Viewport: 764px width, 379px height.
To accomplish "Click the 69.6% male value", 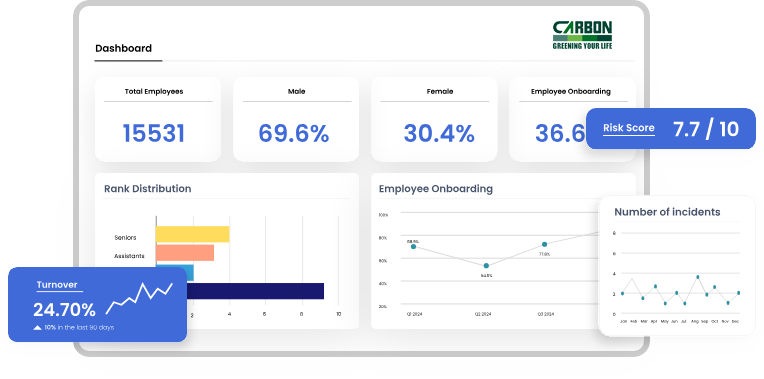I will point(293,133).
